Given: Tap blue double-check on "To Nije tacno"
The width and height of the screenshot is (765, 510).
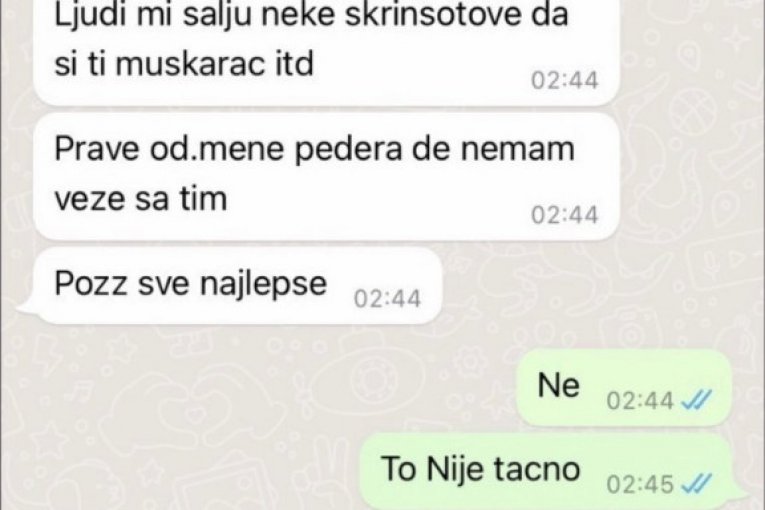Looking at the screenshot, I should [x=696, y=484].
